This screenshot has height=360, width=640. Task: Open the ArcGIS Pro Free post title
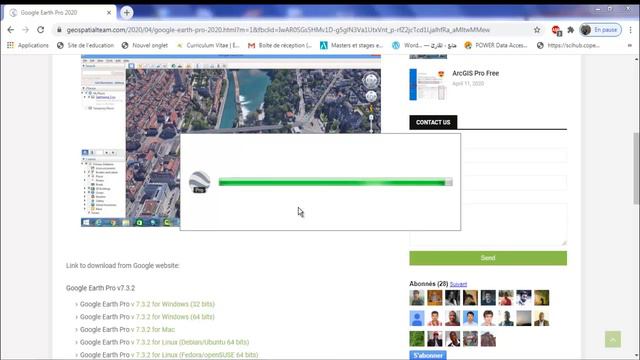click(x=475, y=73)
